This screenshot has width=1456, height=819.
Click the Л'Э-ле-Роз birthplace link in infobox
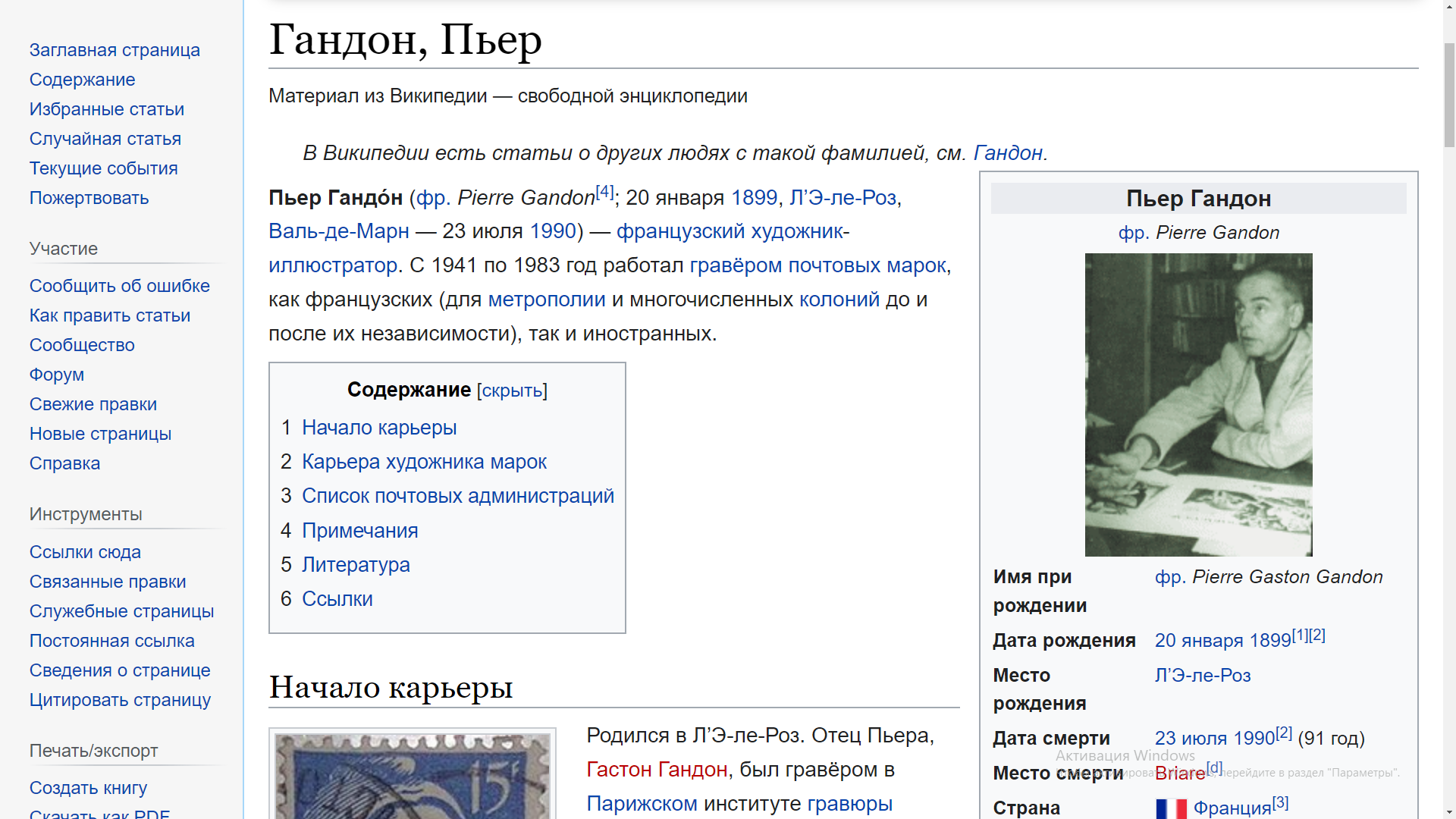coord(1202,675)
